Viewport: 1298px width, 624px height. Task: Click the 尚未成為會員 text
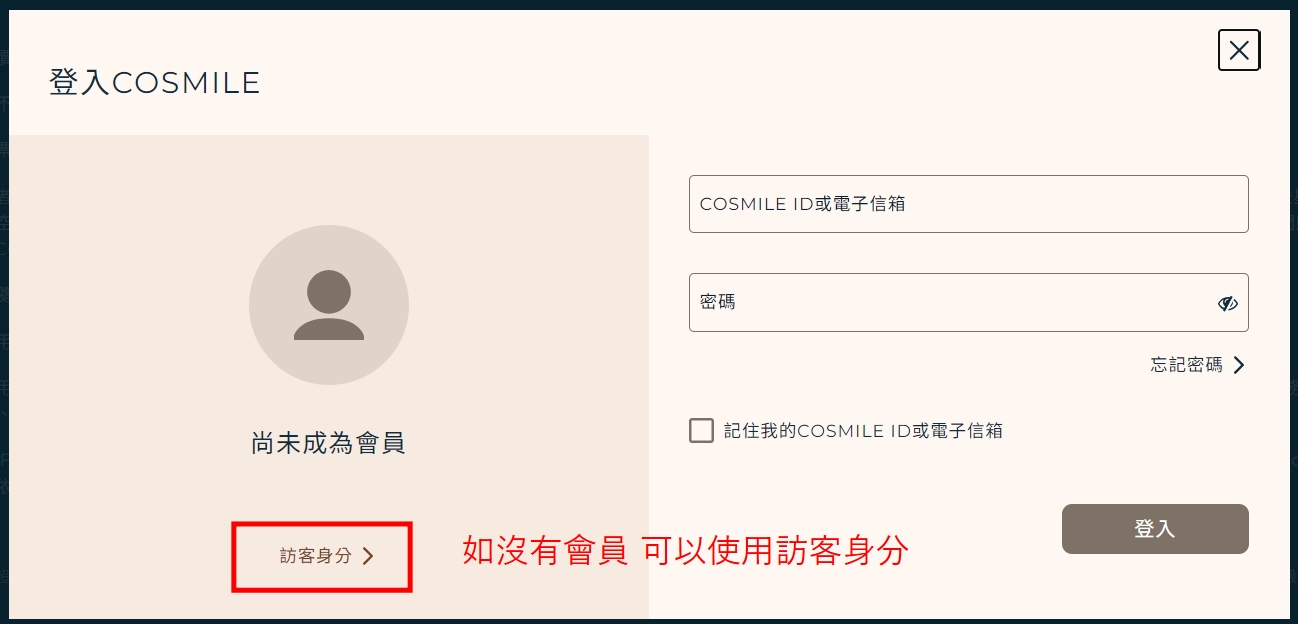pyautogui.click(x=328, y=443)
